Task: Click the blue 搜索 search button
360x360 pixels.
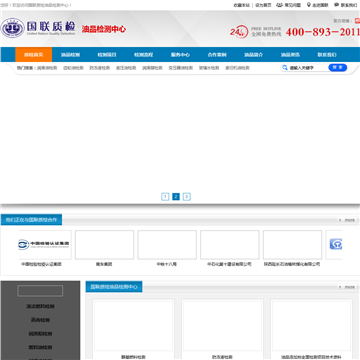Action: (x=338, y=68)
